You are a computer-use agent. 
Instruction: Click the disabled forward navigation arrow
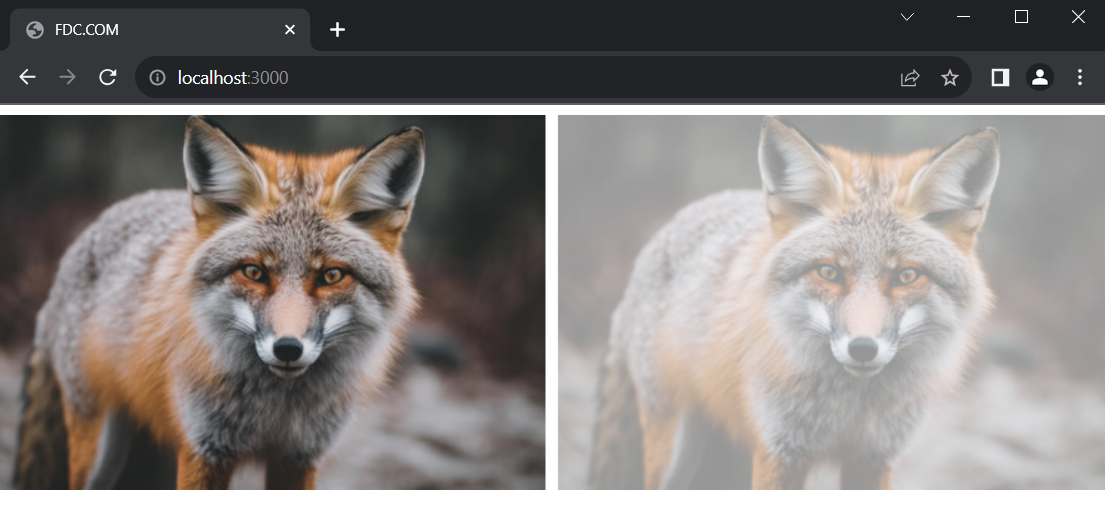tap(67, 77)
